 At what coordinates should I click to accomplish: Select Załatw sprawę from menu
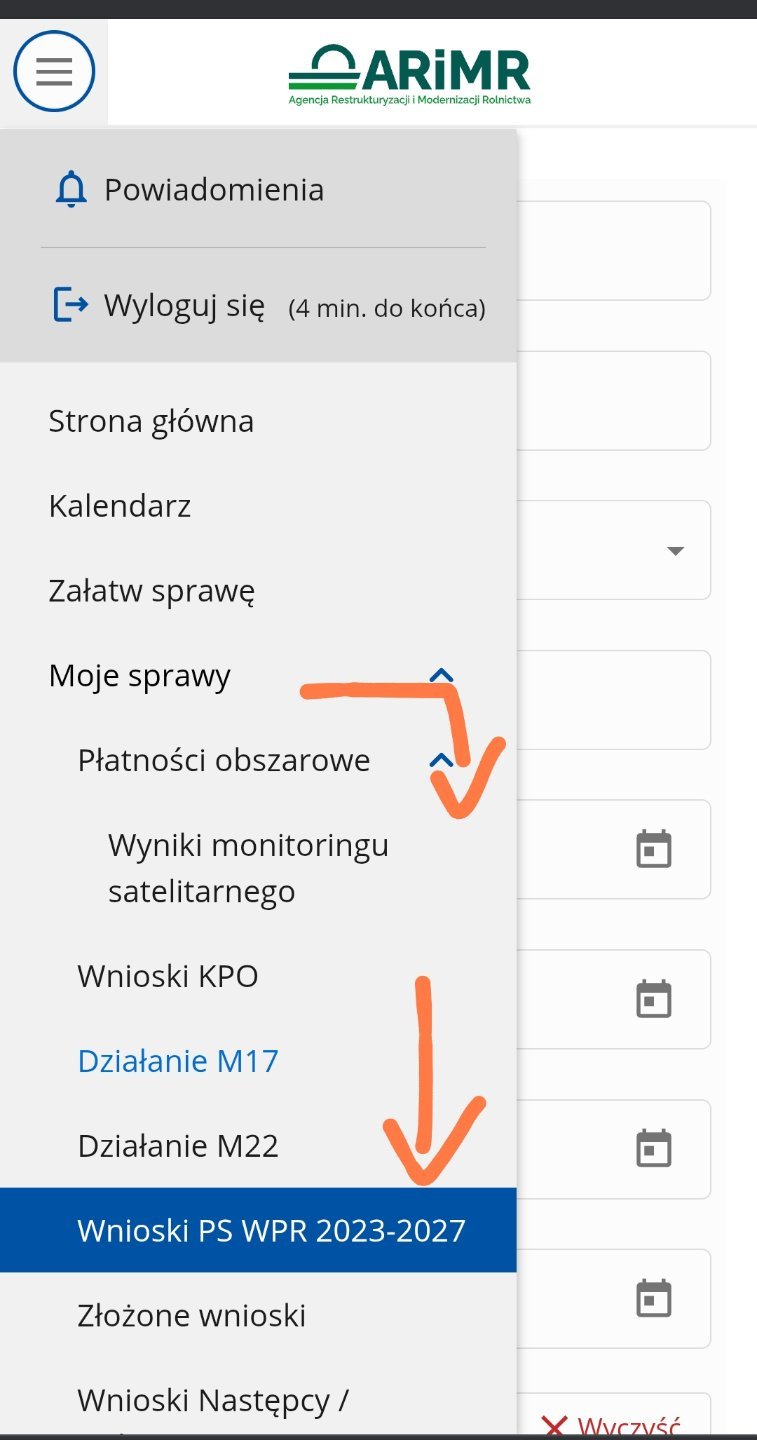[x=152, y=591]
